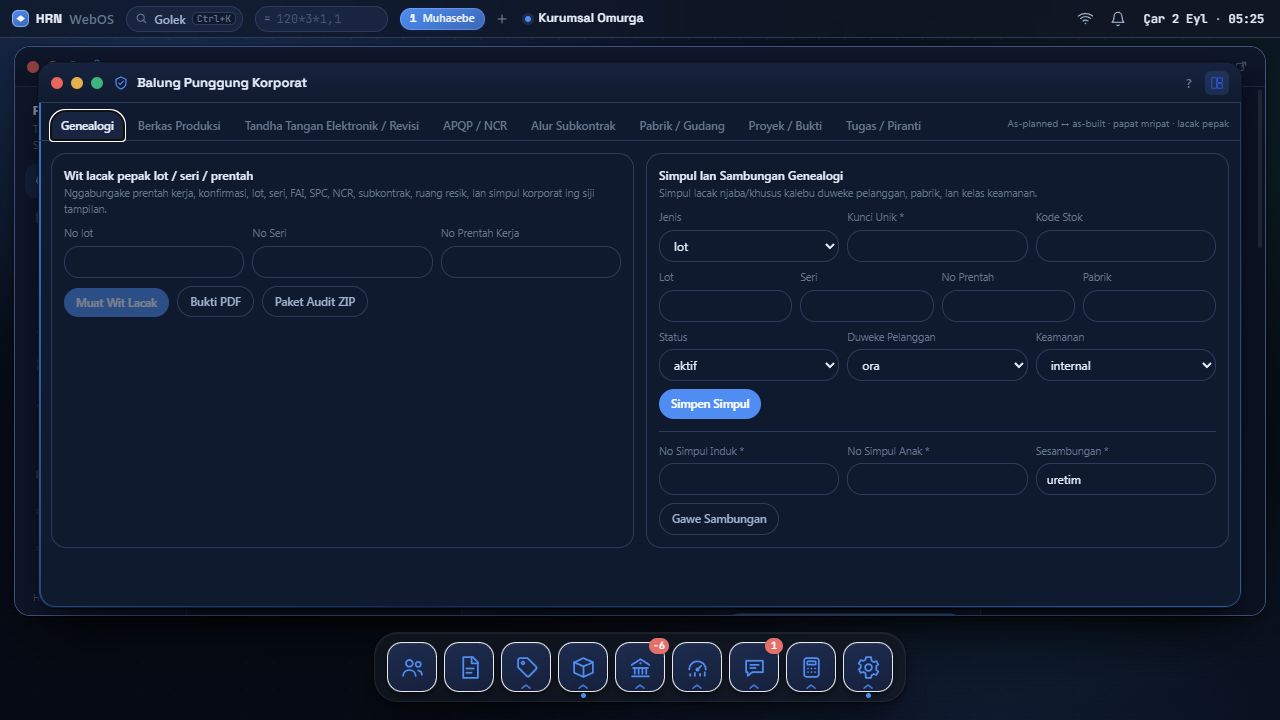Focus the No Lot input field
1280x720 pixels.
[x=154, y=262]
